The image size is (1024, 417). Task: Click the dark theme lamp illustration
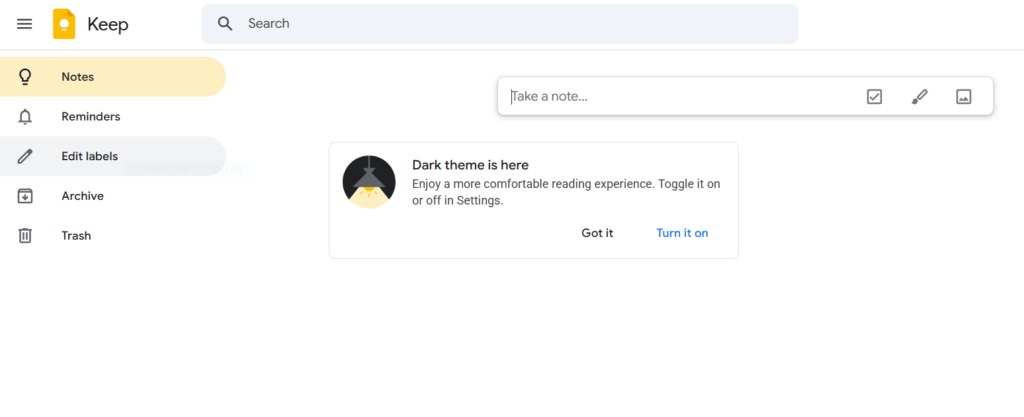[369, 182]
